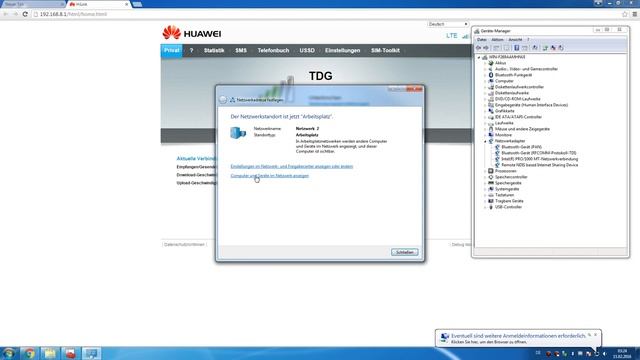
Task: Open the Aktion menu in Device Manager
Action: 497,40
